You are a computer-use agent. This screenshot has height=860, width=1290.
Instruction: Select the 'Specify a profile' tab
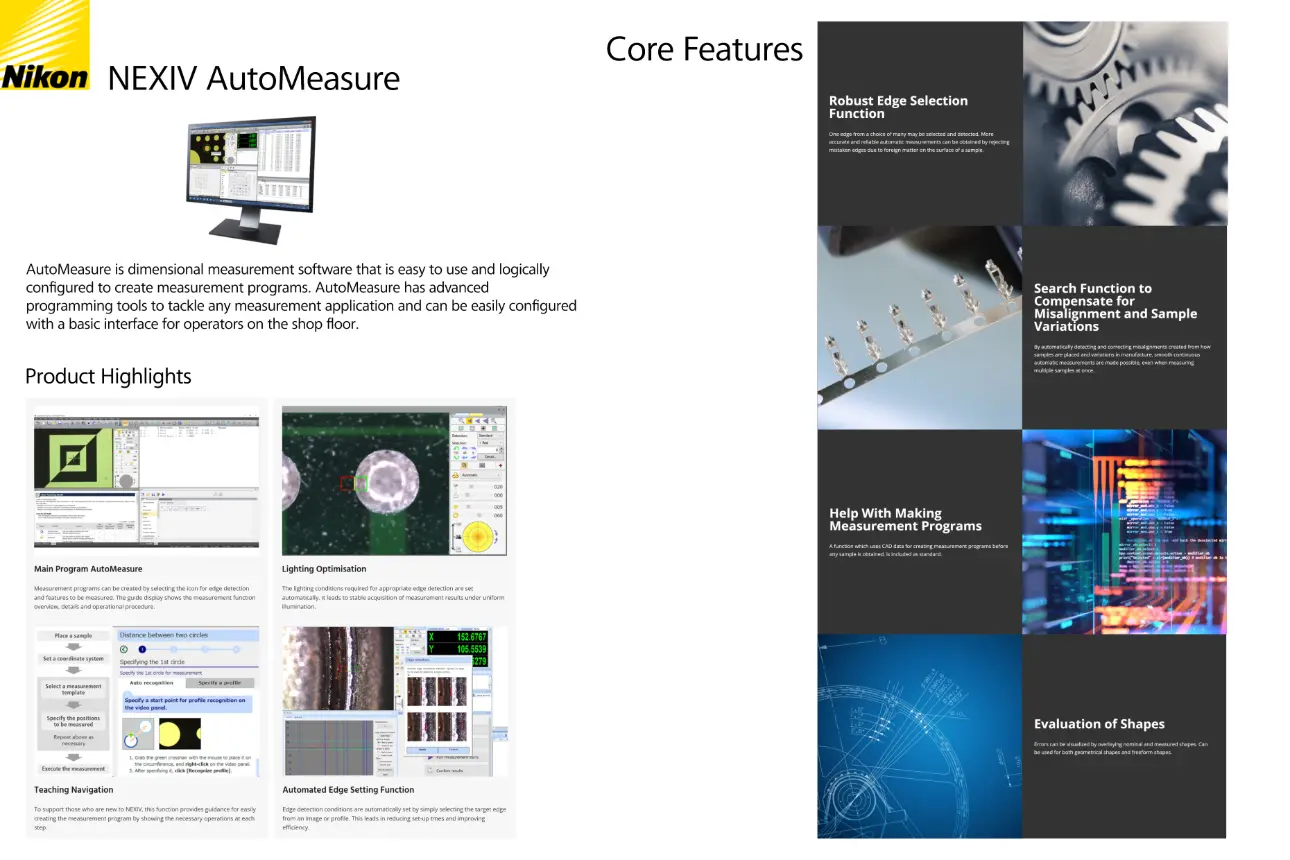coord(219,683)
